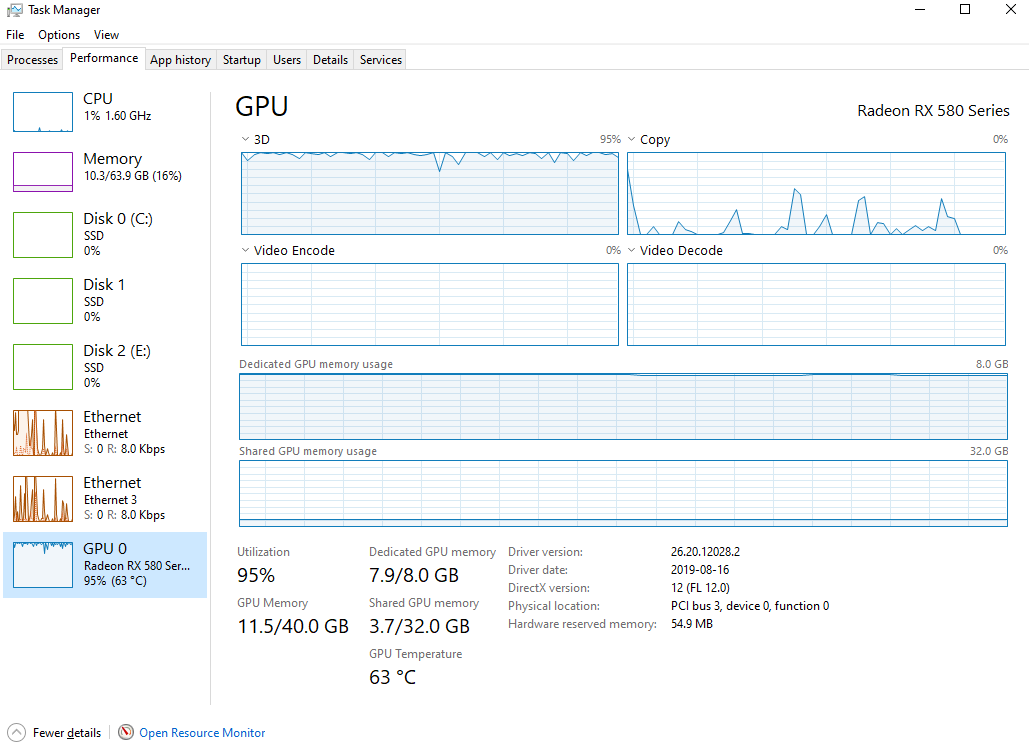The height and width of the screenshot is (755, 1029).
Task: Click the large GPU heading
Action: pos(262,106)
